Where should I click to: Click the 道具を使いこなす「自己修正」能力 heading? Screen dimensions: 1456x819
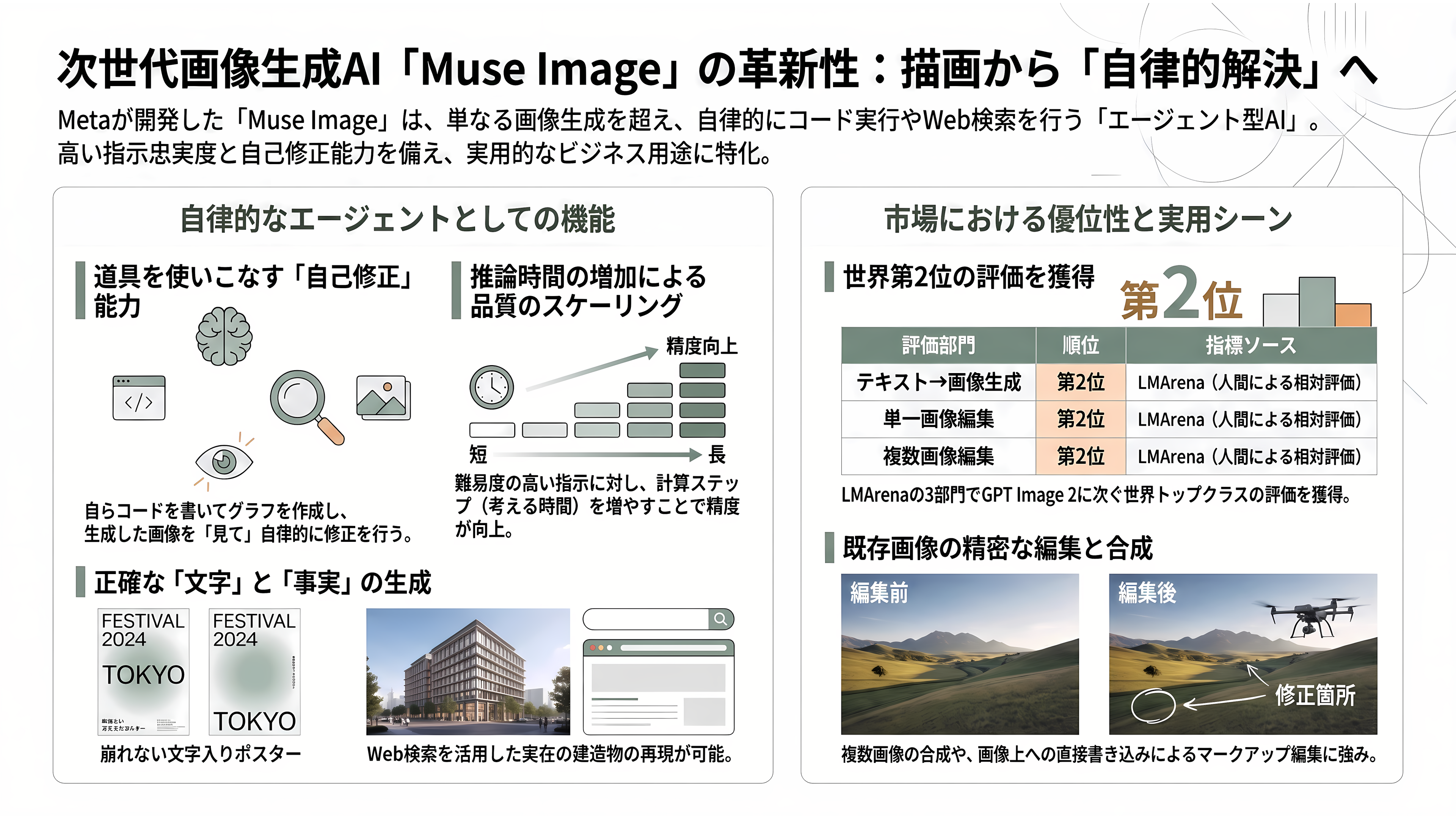click(x=253, y=291)
